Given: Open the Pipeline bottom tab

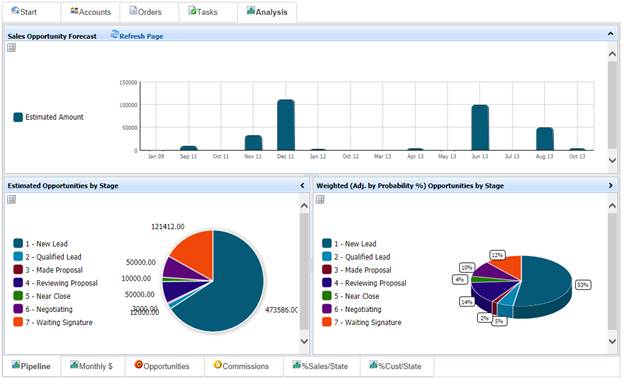Looking at the screenshot, I should 31,366.
